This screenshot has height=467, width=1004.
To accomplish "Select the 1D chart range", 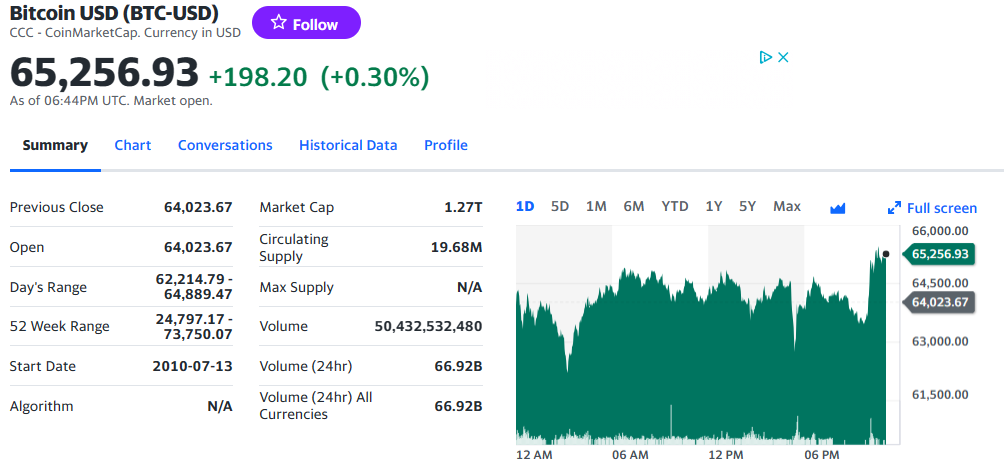I will tap(525, 206).
